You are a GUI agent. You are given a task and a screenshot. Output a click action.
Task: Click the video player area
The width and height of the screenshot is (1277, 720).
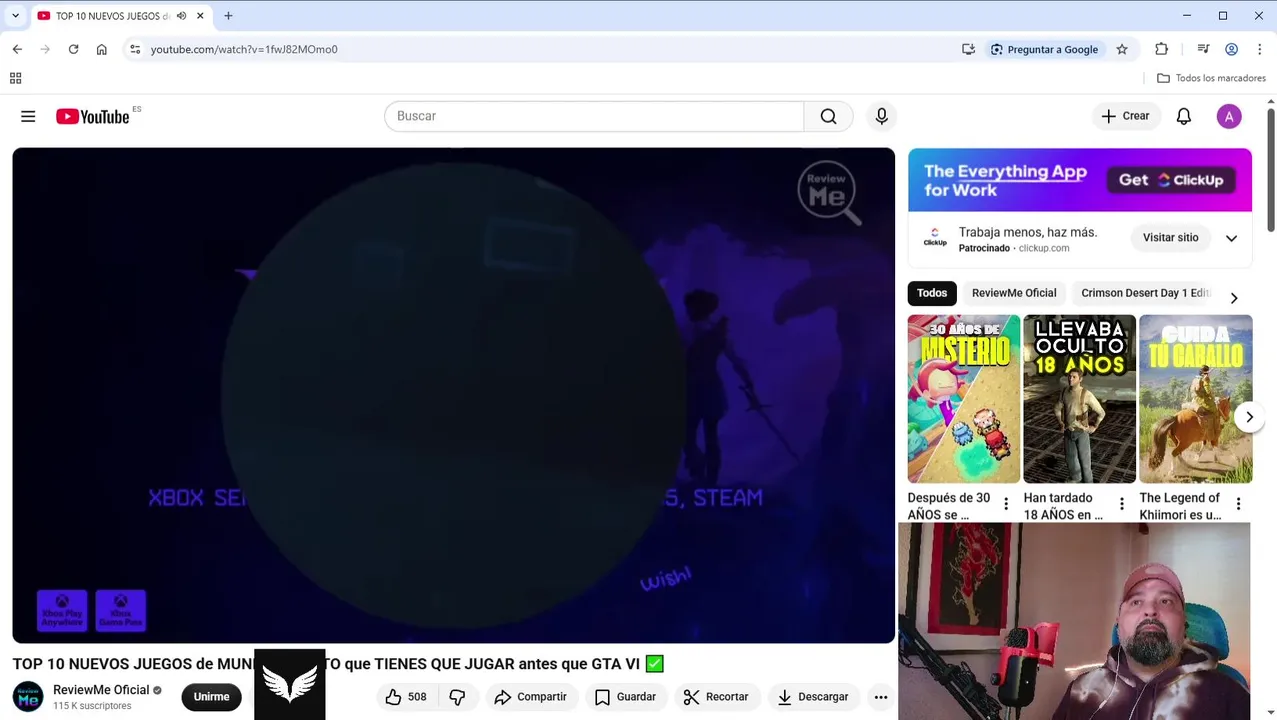click(x=453, y=395)
